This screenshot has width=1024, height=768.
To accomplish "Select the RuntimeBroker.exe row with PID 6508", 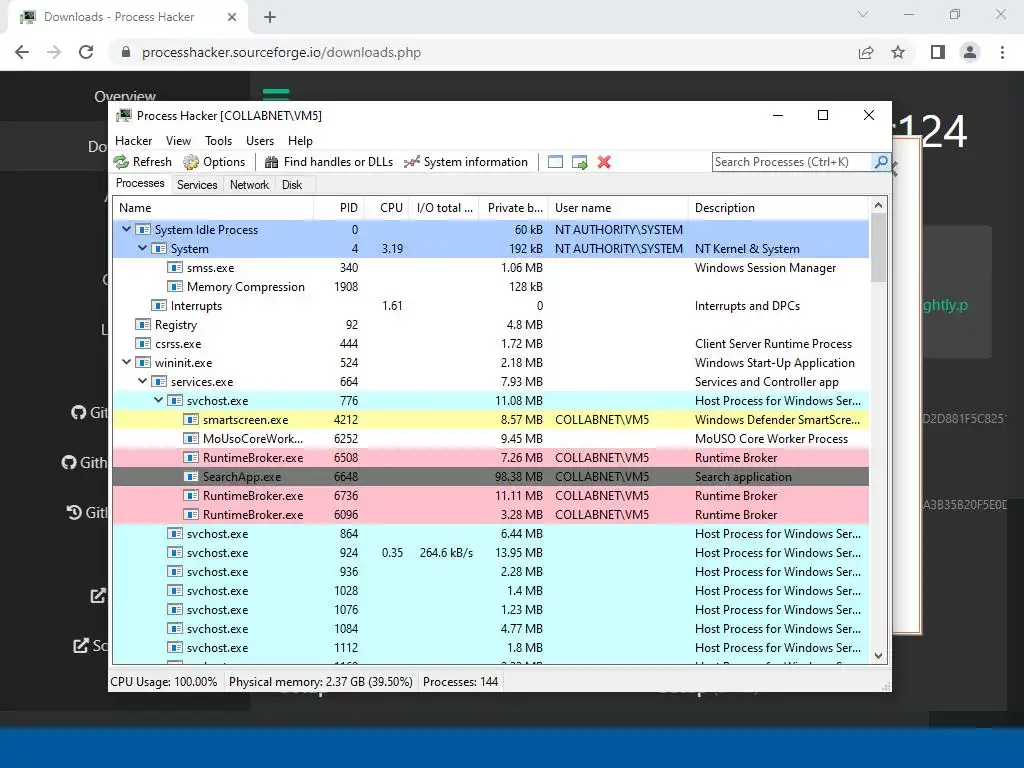I will [x=490, y=458].
